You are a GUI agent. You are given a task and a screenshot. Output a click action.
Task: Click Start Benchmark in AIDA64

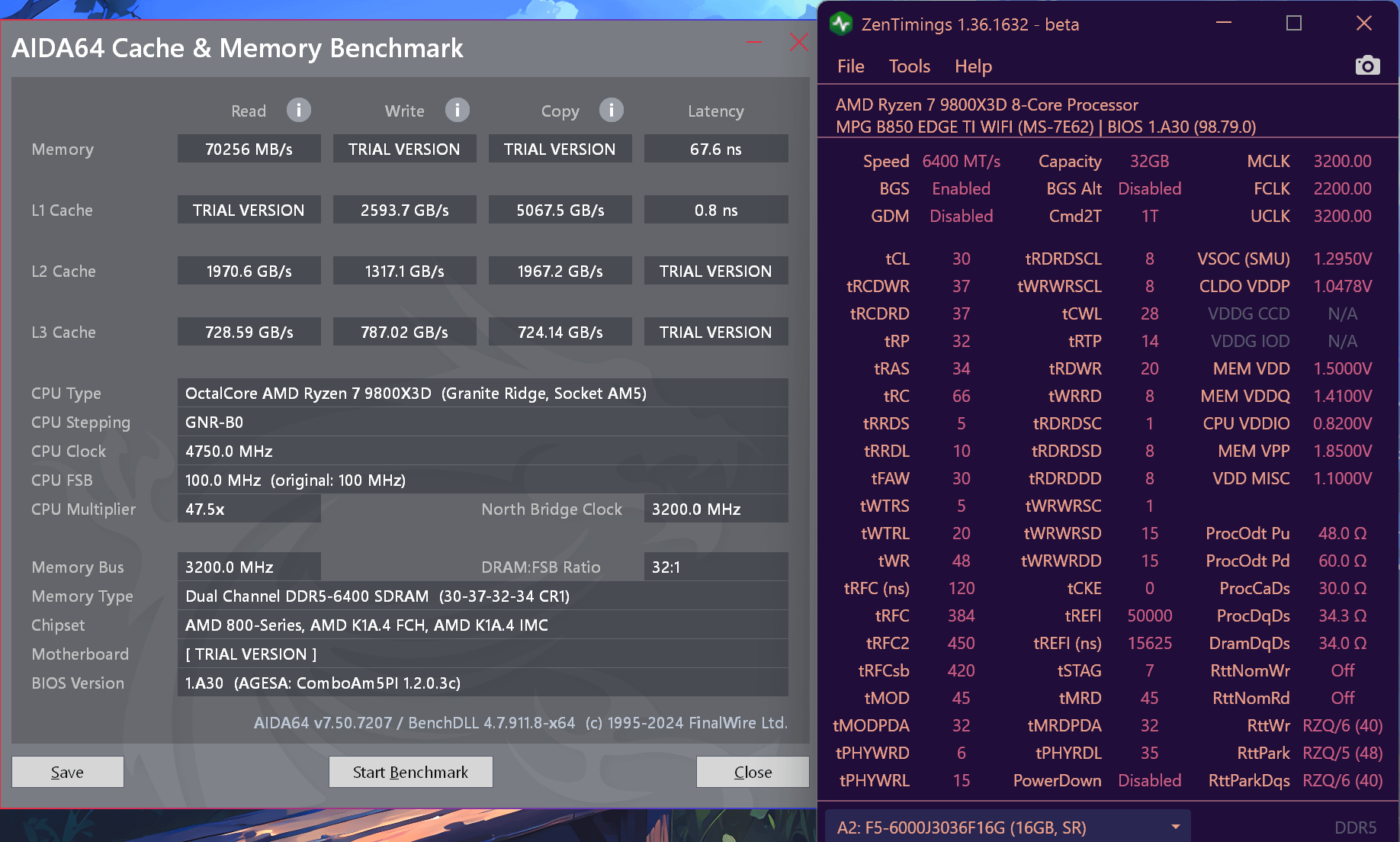pyautogui.click(x=411, y=772)
